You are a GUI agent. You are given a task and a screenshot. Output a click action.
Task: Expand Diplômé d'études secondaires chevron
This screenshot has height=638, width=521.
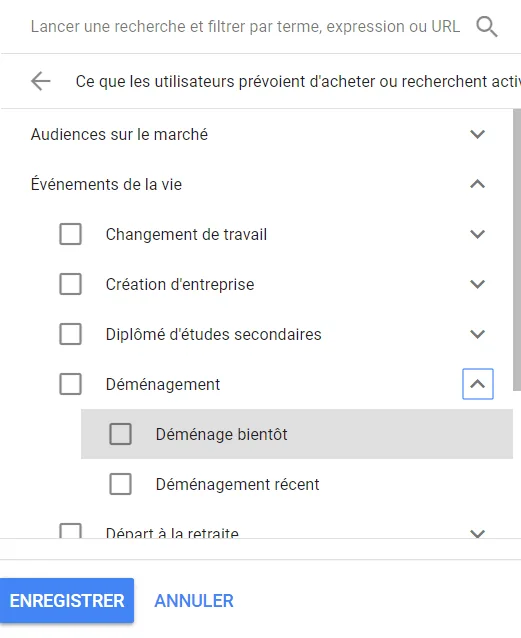pyautogui.click(x=477, y=334)
